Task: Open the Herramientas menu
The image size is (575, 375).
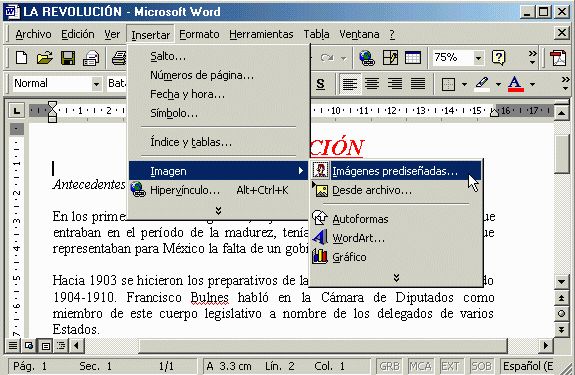Action: [x=261, y=34]
